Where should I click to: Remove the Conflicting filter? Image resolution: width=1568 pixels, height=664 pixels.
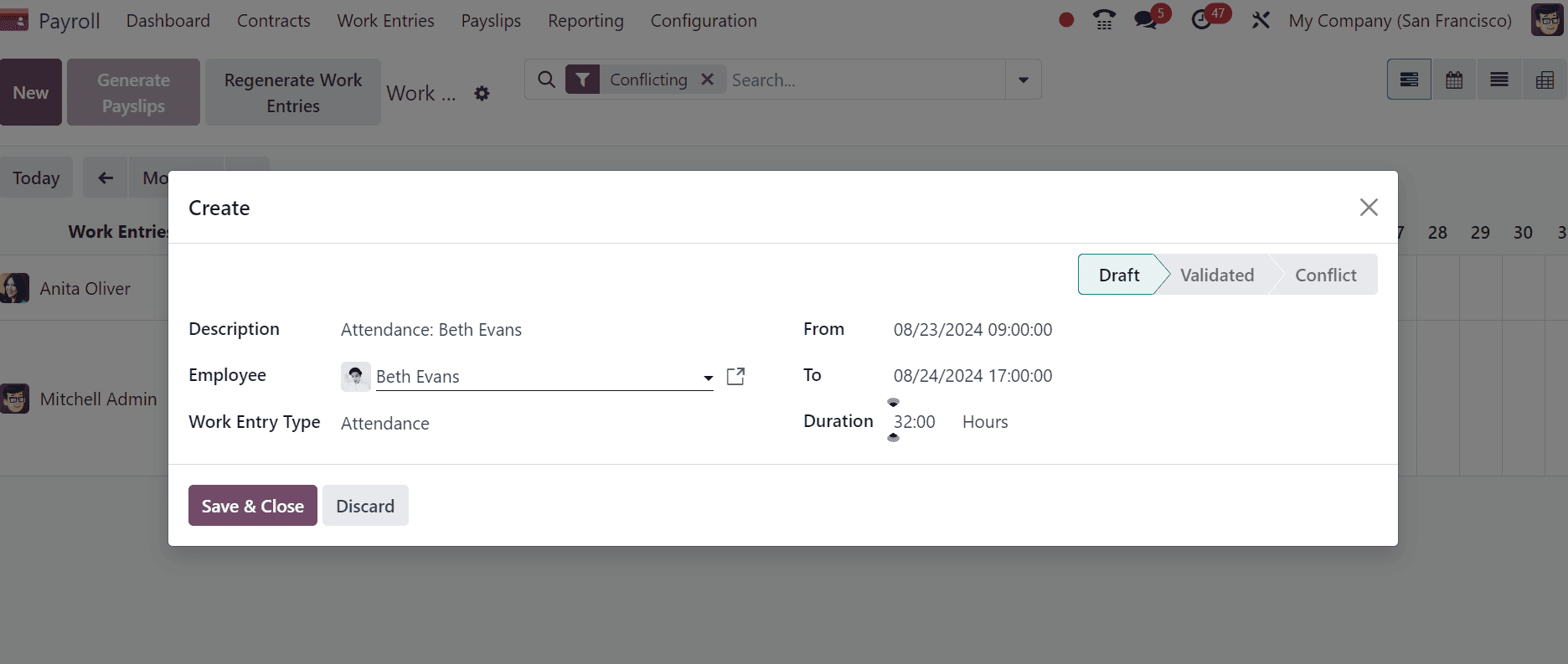point(708,80)
